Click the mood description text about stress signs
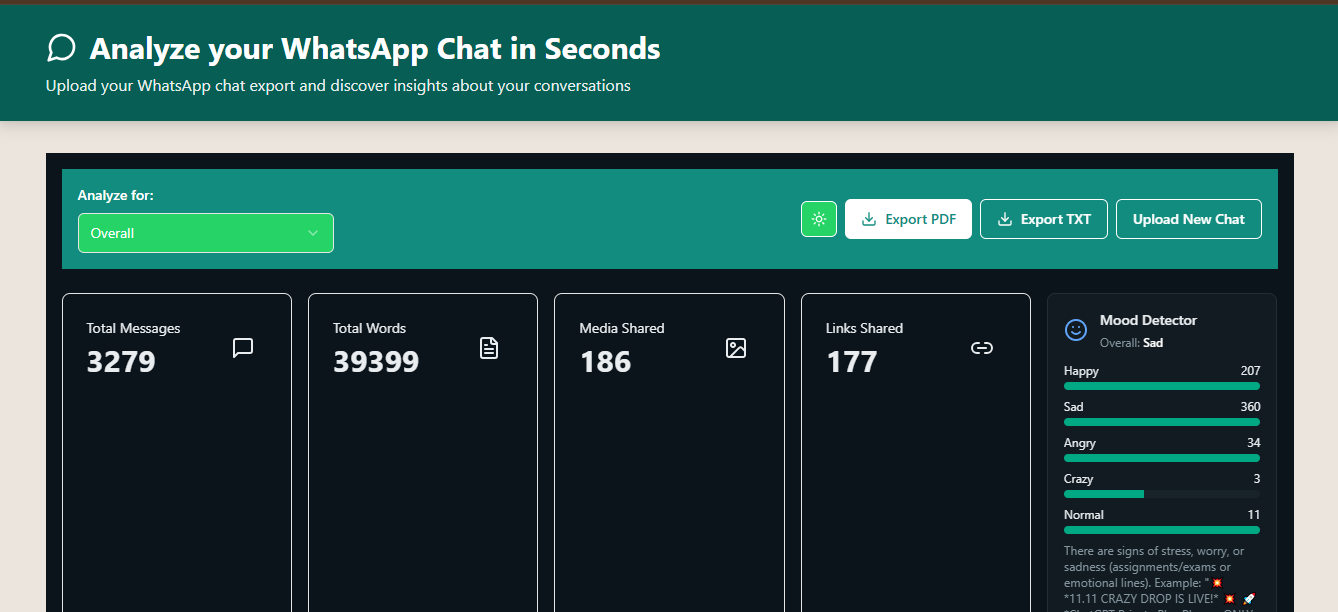The height and width of the screenshot is (612, 1338). tap(1160, 577)
